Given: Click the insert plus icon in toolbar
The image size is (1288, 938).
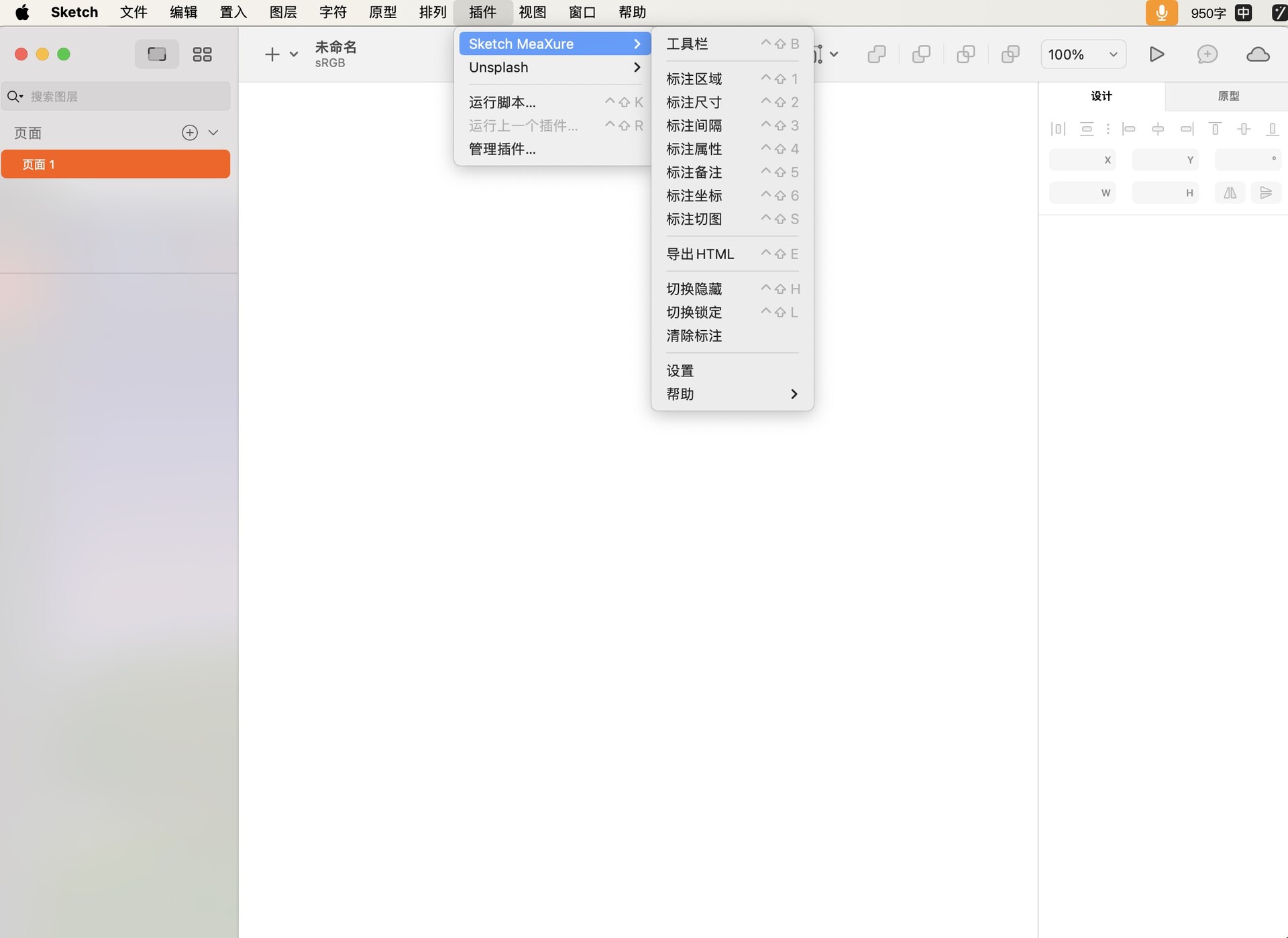Looking at the screenshot, I should (272, 54).
